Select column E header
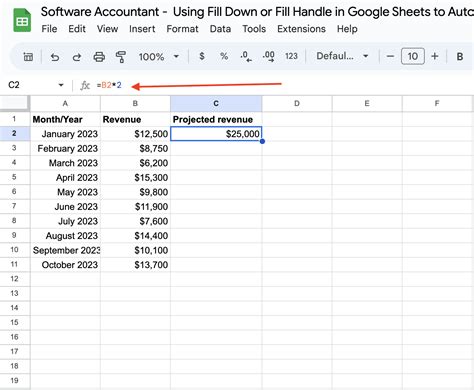Viewport: 474px width, 390px height. click(x=367, y=104)
